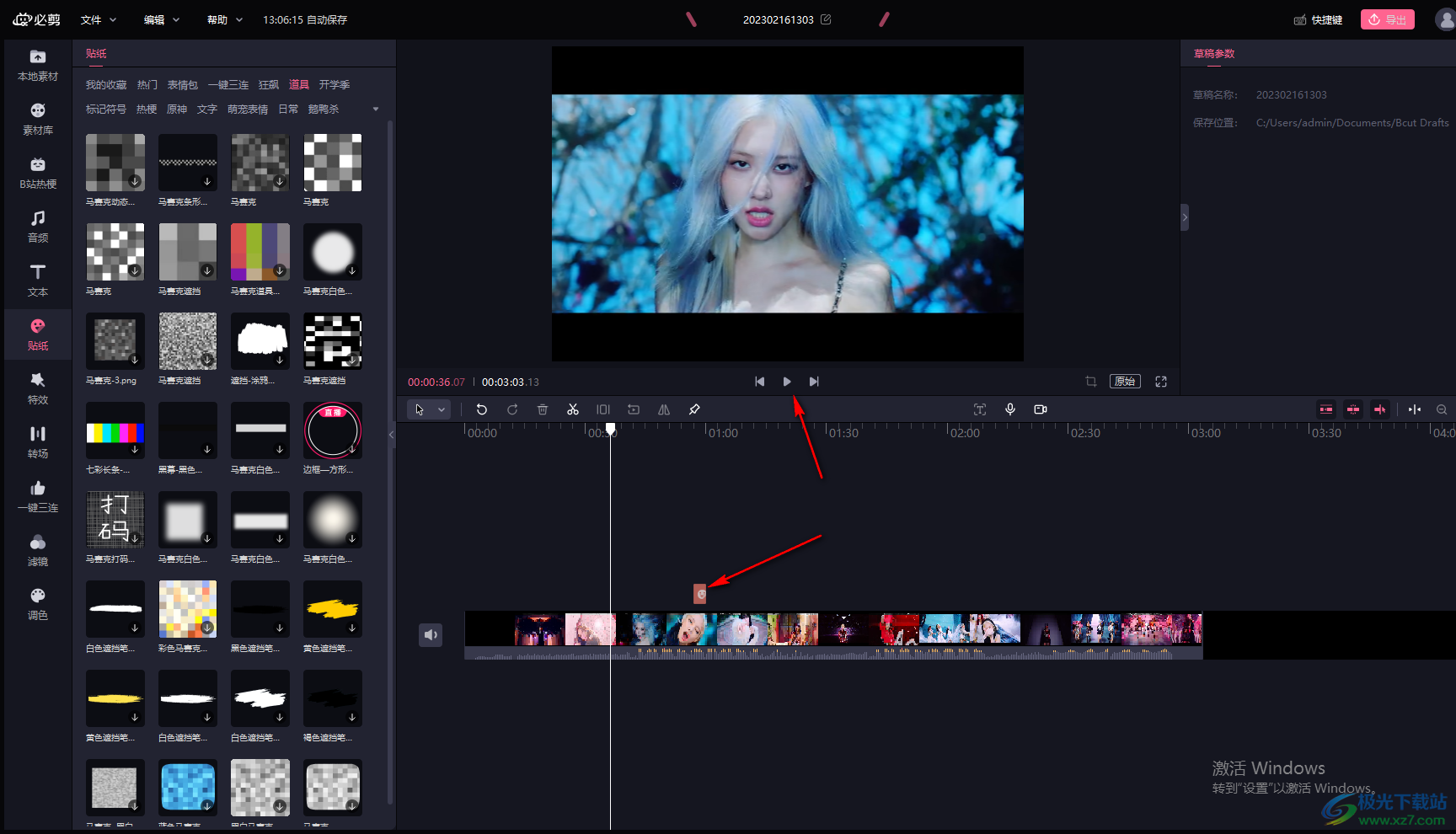Click the crop icon below preview

pos(1091,382)
